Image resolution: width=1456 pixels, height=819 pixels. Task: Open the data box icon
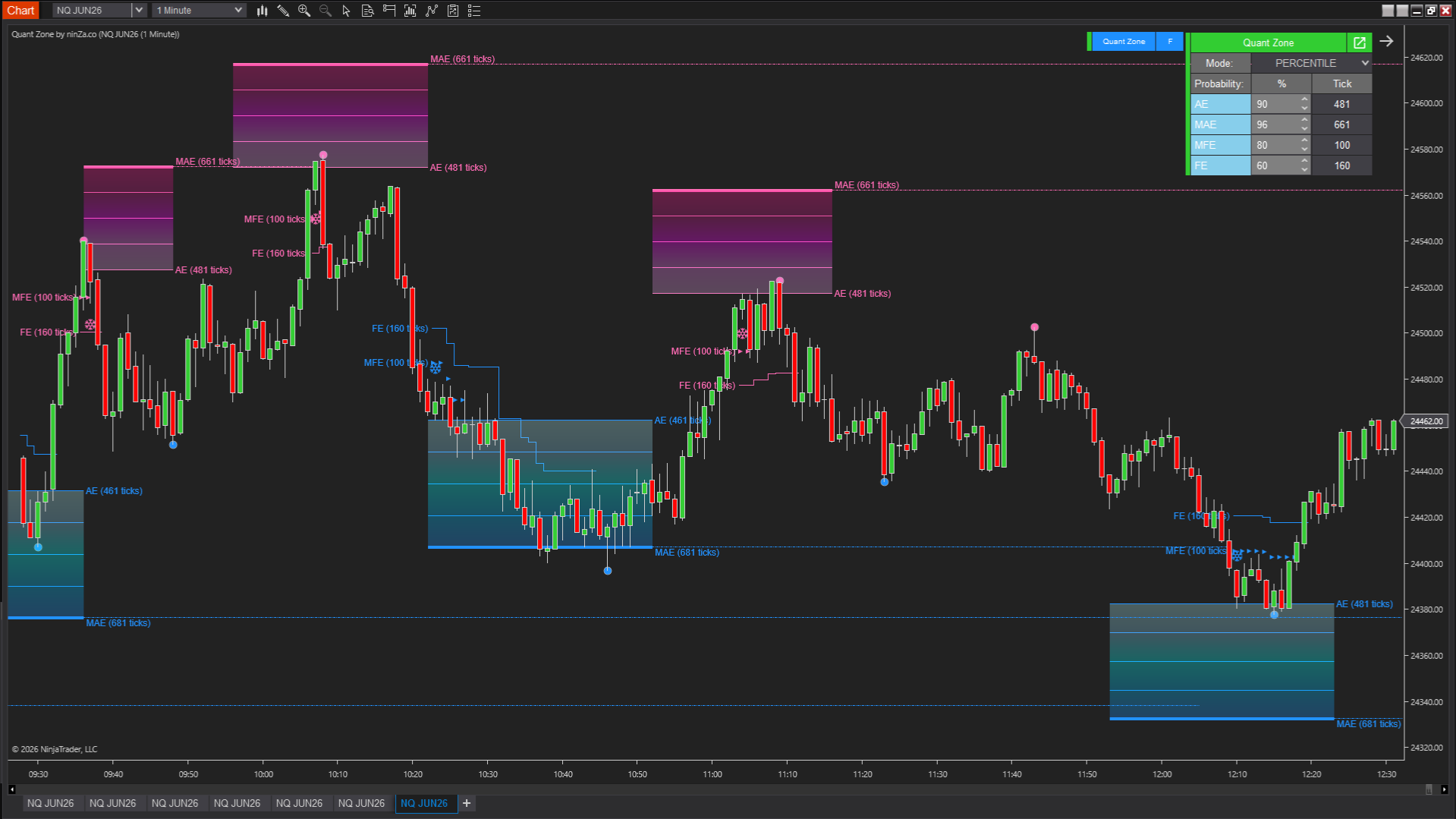coord(368,11)
